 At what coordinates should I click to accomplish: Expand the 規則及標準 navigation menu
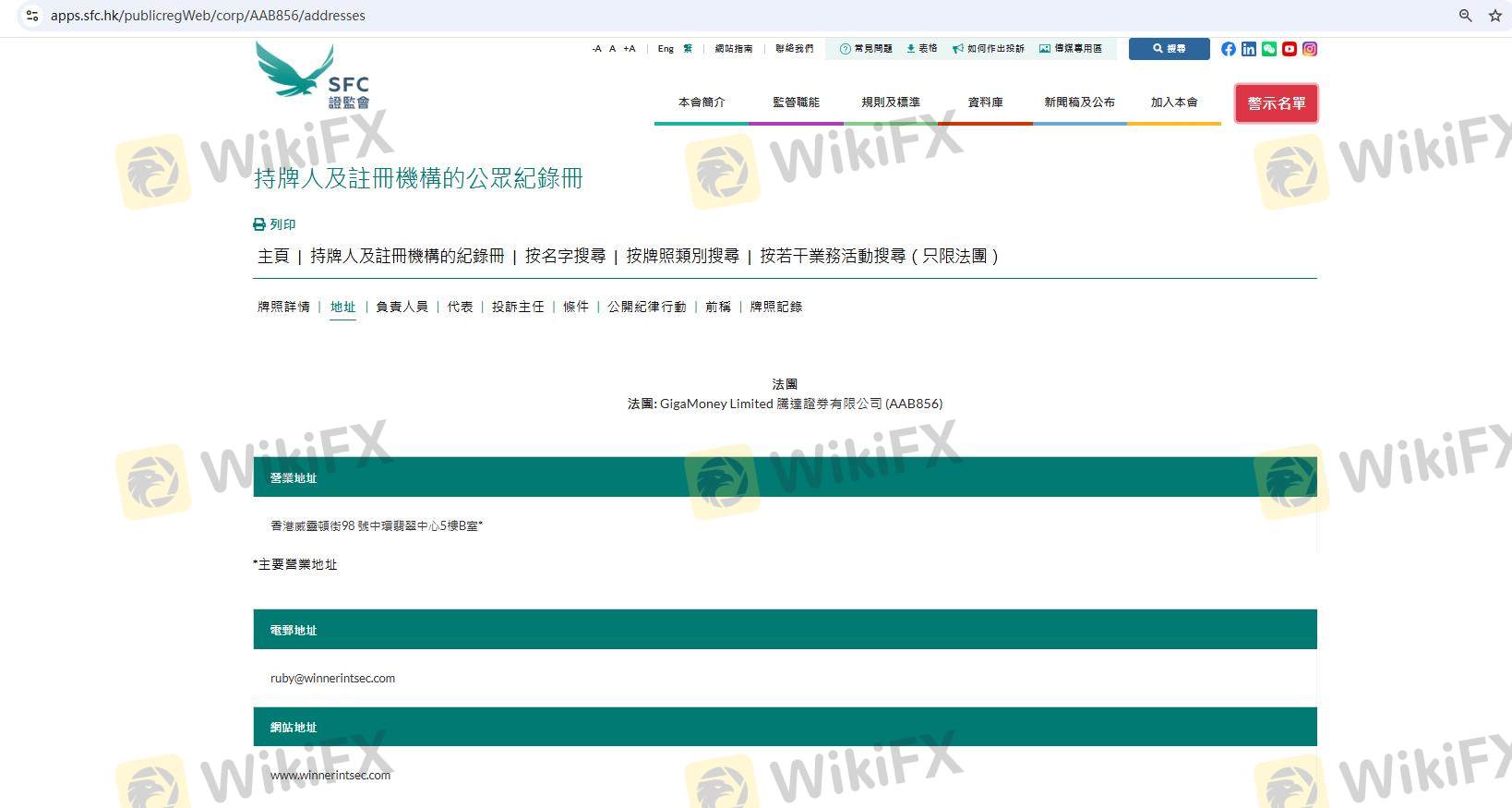point(890,103)
